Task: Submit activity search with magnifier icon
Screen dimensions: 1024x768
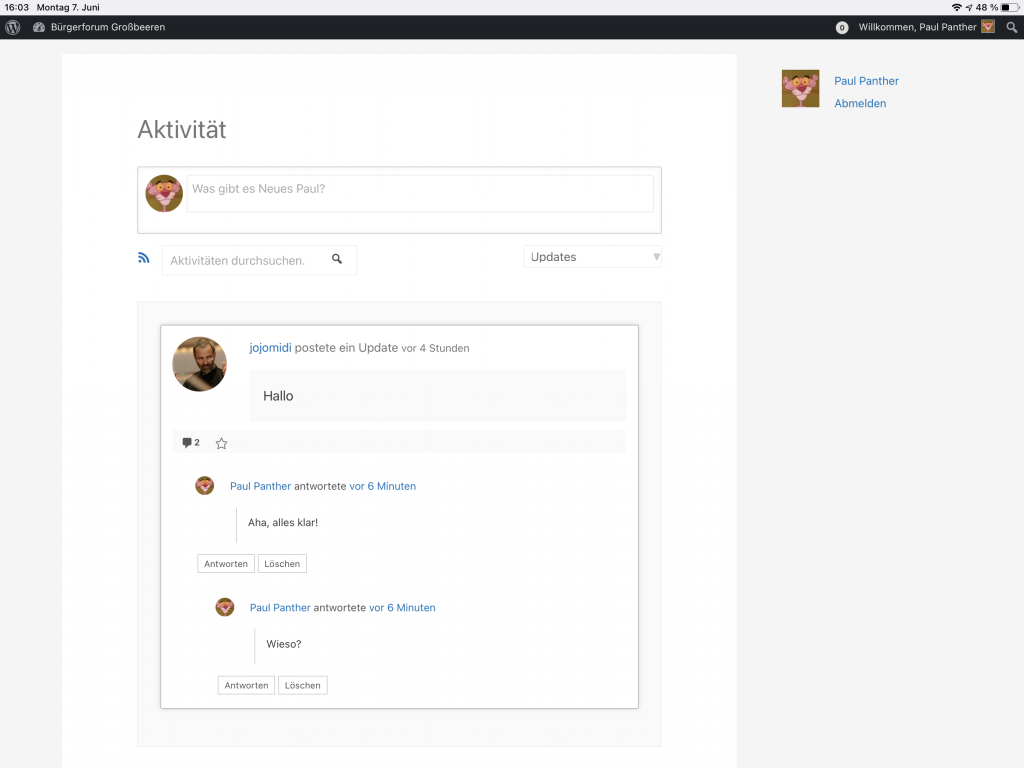Action: (337, 259)
